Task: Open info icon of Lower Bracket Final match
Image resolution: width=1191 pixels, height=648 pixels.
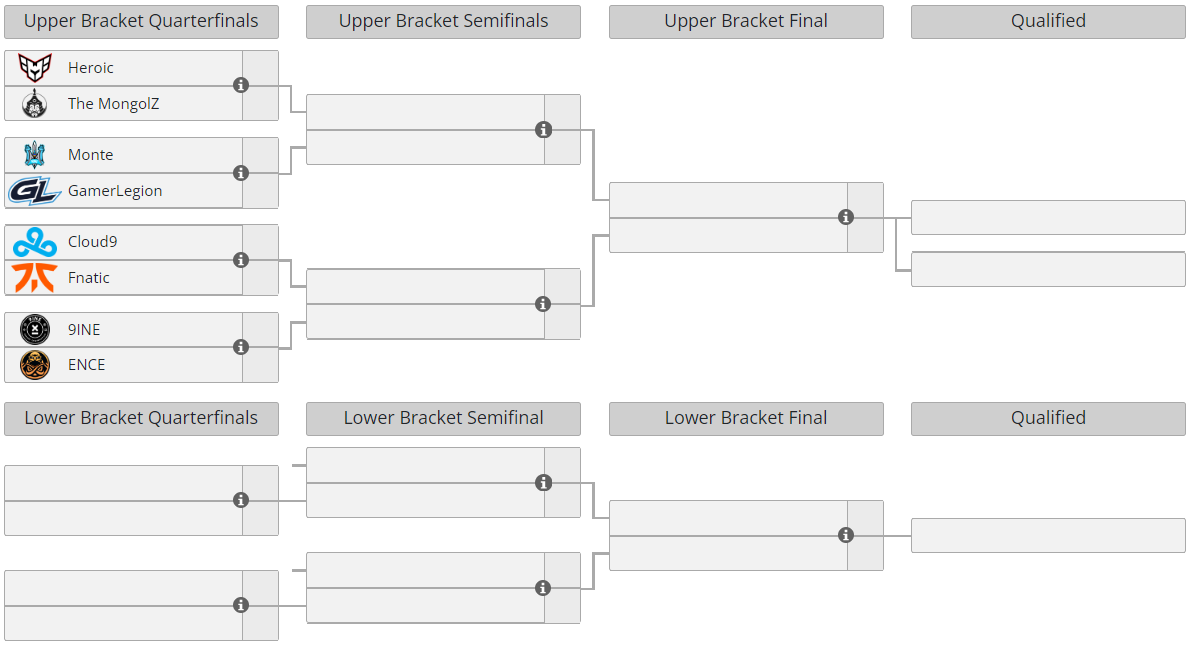Action: click(845, 535)
